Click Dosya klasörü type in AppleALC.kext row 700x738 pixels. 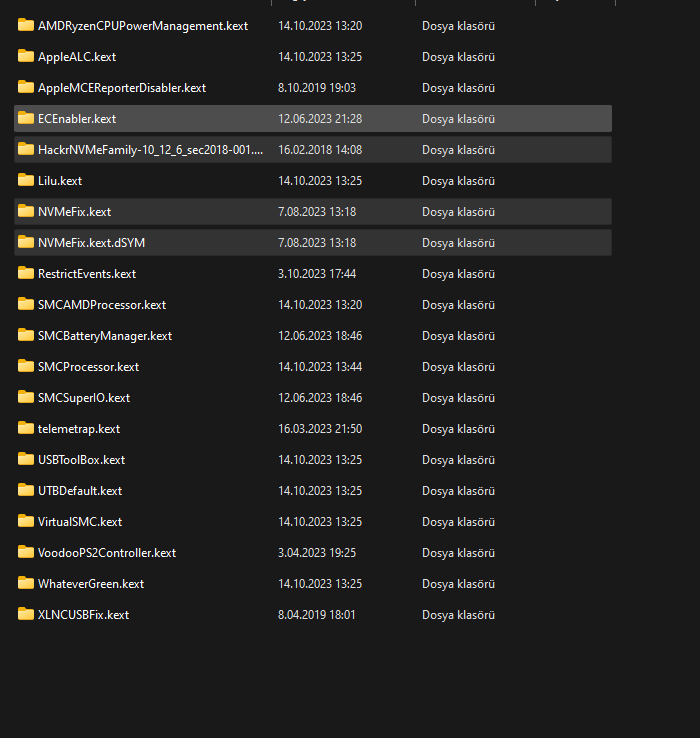pyautogui.click(x=459, y=57)
